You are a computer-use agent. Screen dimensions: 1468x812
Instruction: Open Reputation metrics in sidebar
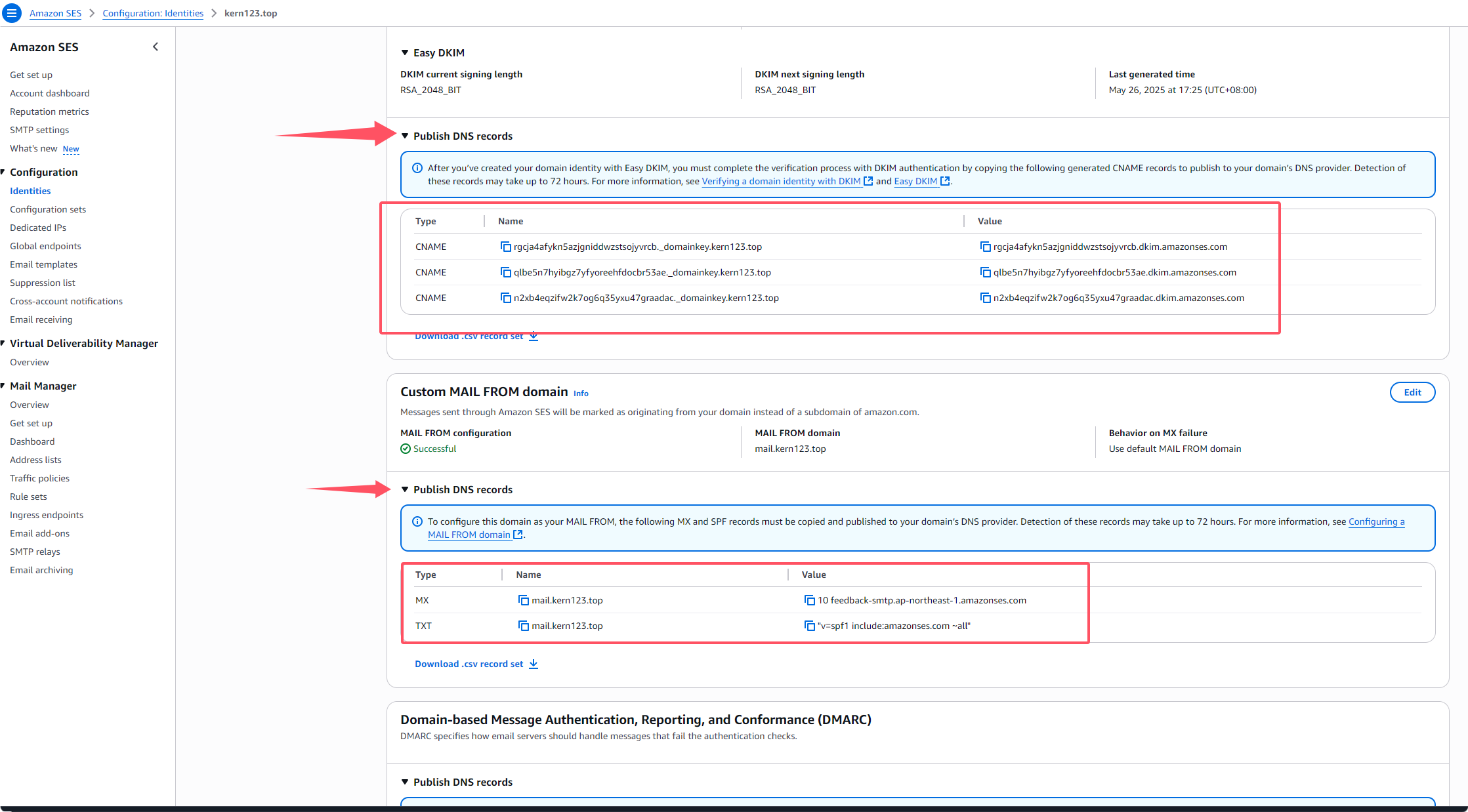click(49, 112)
